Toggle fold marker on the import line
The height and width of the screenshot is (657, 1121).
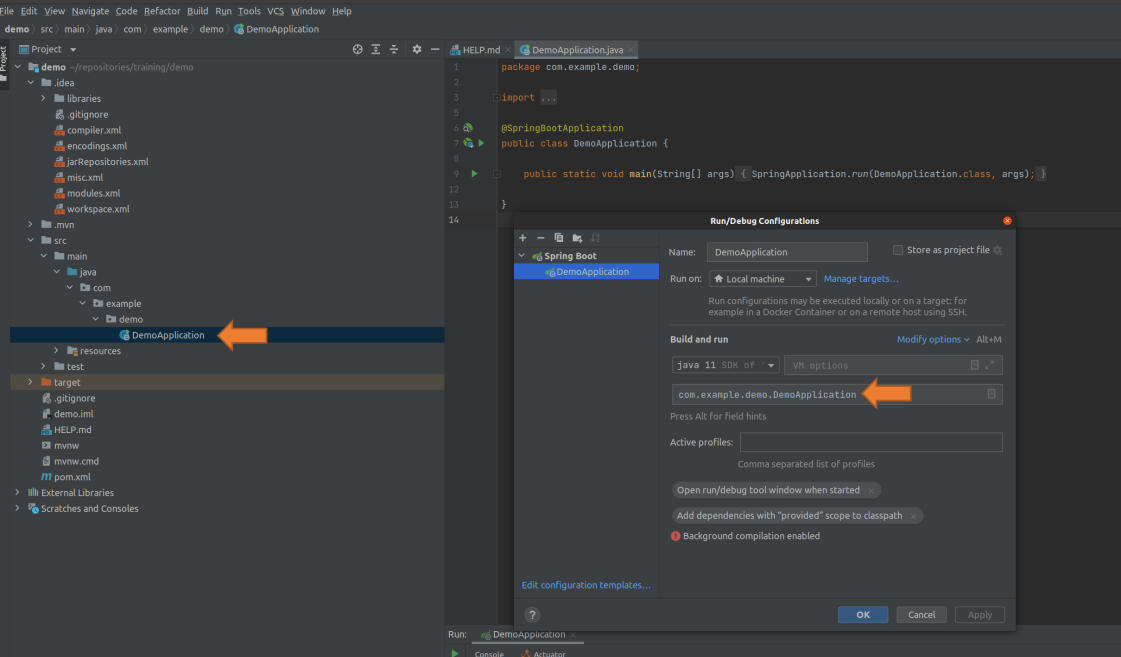click(496, 98)
